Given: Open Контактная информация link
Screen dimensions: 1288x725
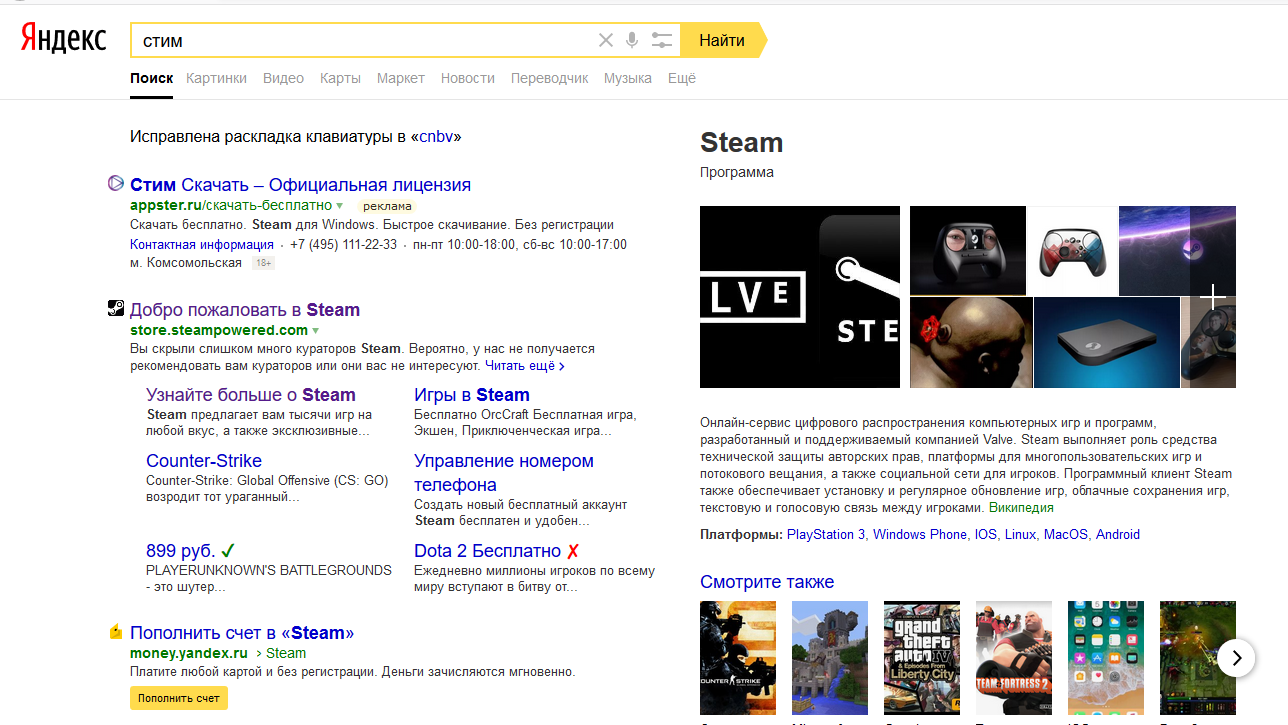Looking at the screenshot, I should (202, 244).
